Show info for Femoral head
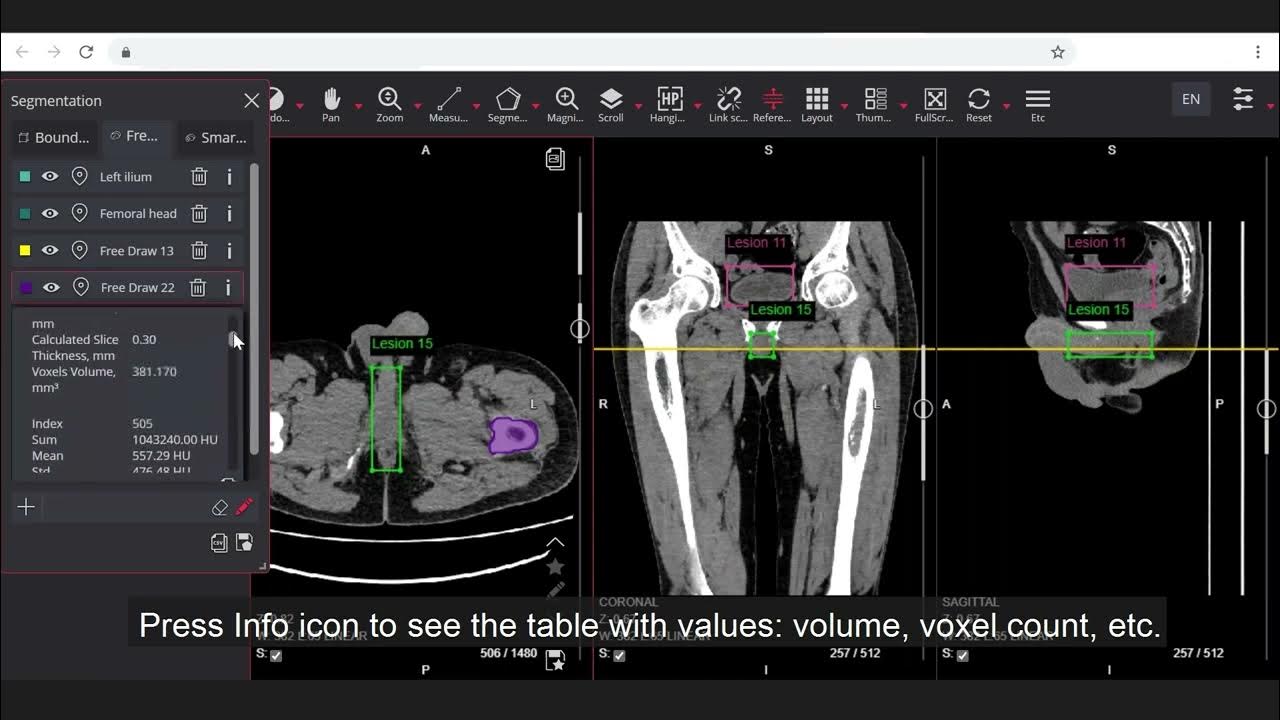1280x720 pixels. pos(229,214)
